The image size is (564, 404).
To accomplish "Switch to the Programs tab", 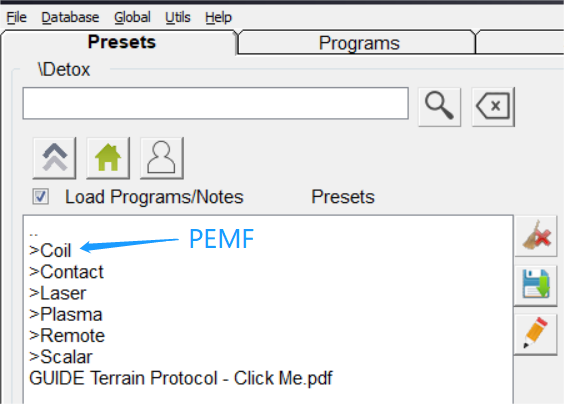I will [359, 43].
